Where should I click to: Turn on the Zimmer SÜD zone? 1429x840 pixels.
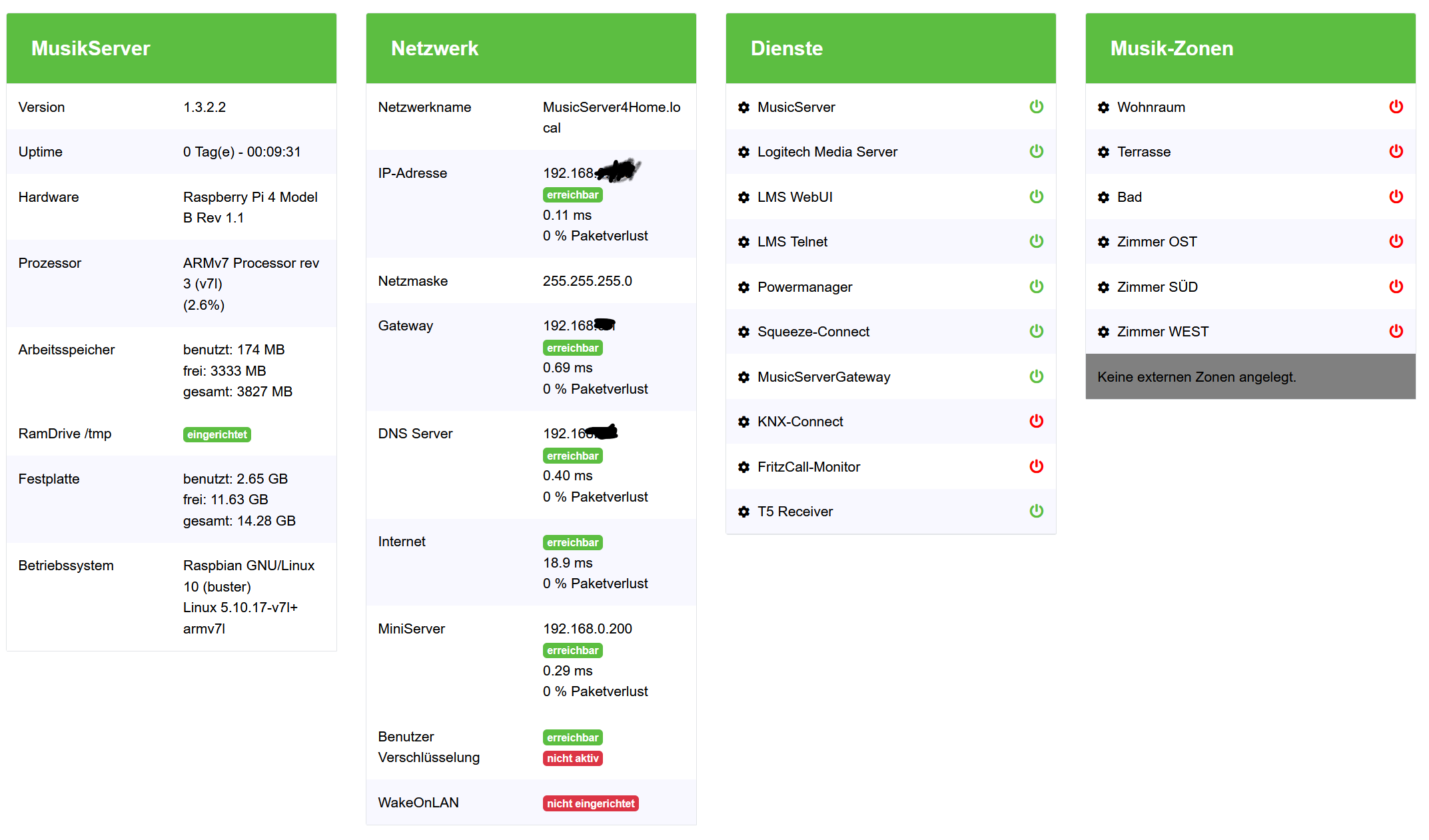tap(1396, 286)
